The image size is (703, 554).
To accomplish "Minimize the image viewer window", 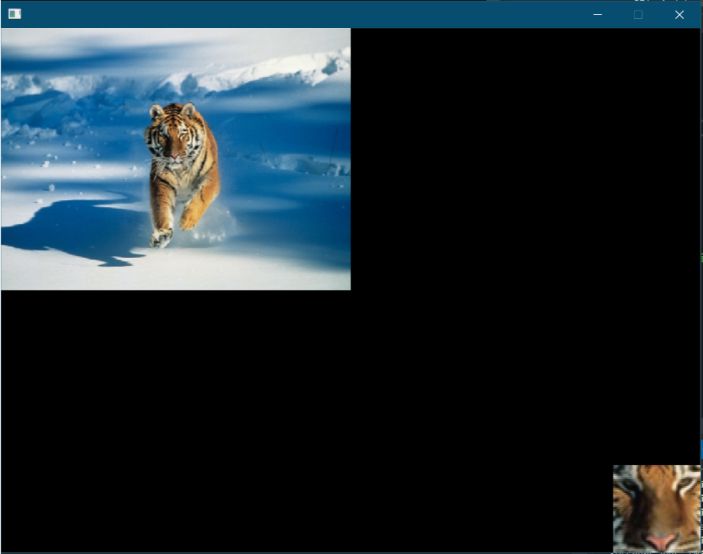I will pyautogui.click(x=598, y=14).
